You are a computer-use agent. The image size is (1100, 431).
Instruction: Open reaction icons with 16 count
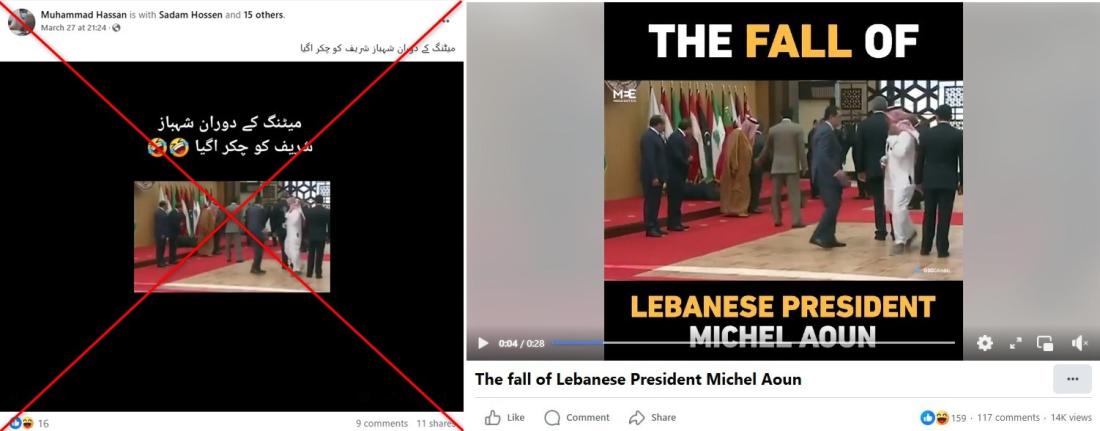[x=28, y=423]
